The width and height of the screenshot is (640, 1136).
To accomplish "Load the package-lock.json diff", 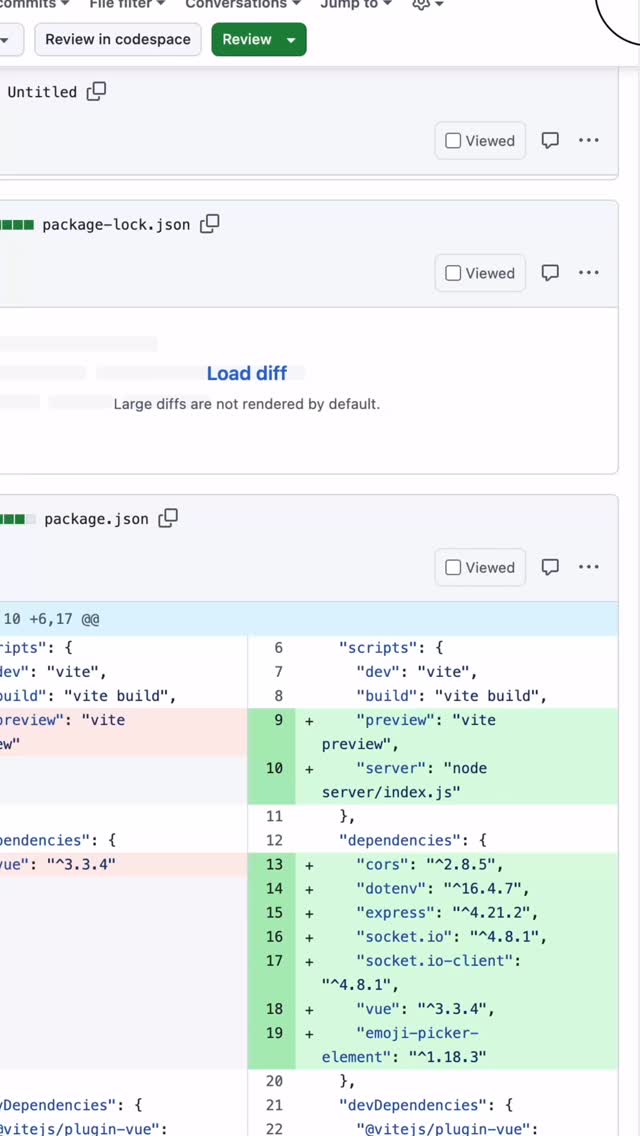I will point(246,373).
